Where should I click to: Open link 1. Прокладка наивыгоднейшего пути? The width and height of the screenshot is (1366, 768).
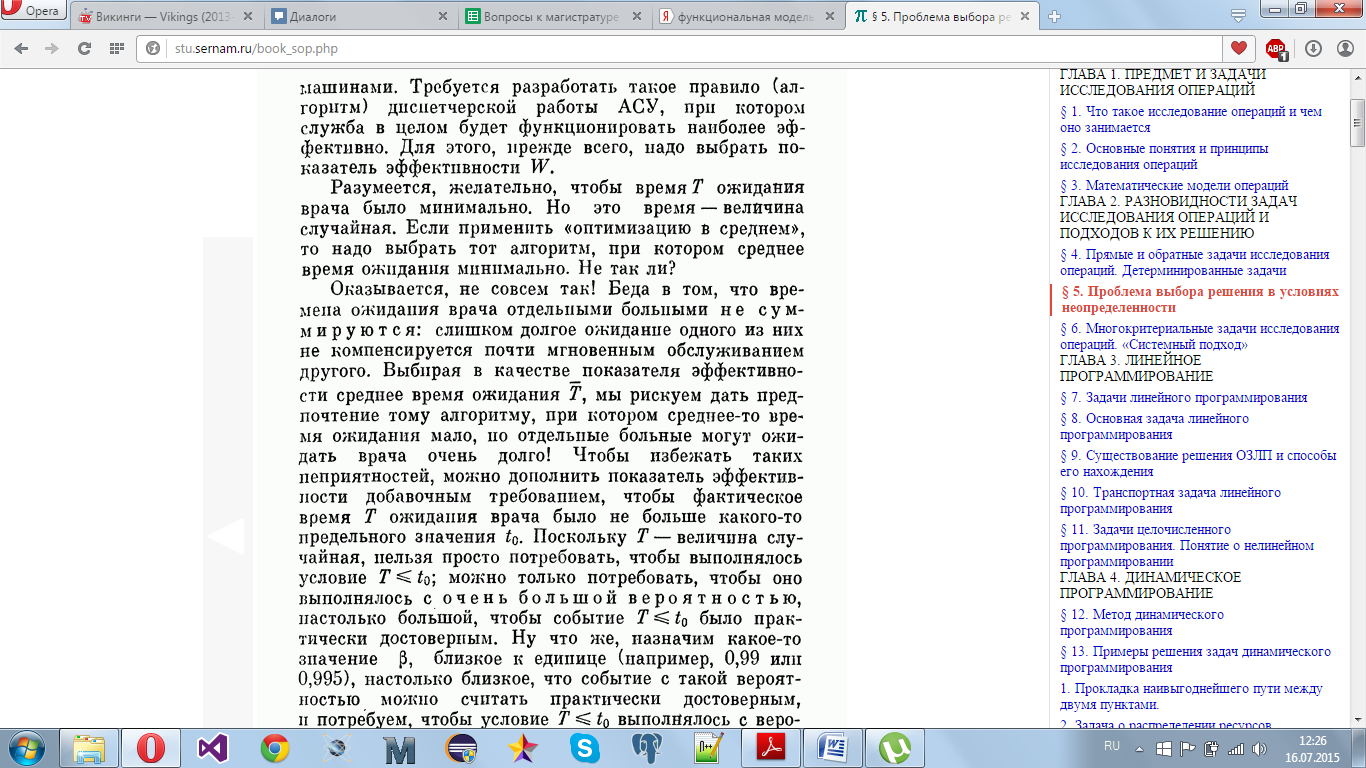(1191, 696)
